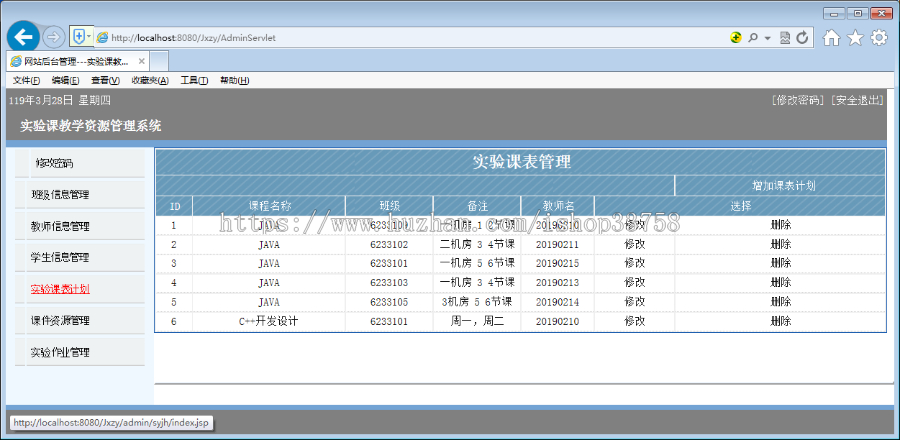Screen dimensions: 900x440
Task: Click the compatibility view icon
Action: (785, 38)
